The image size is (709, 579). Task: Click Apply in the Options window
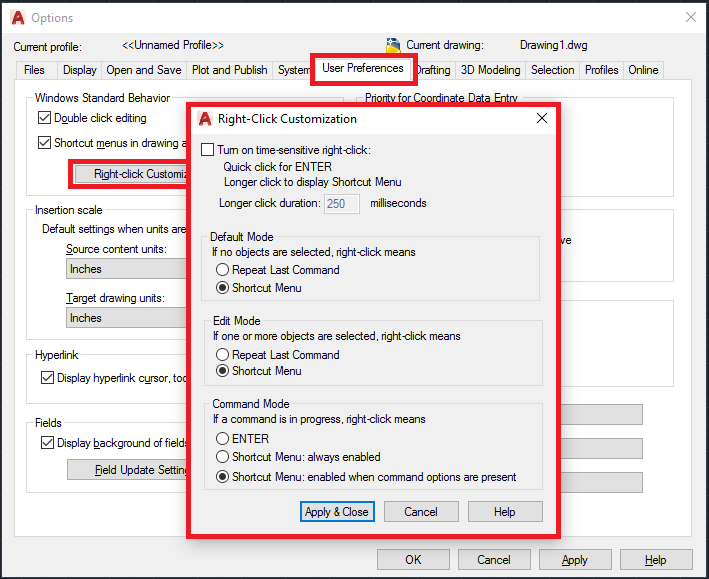pos(575,560)
